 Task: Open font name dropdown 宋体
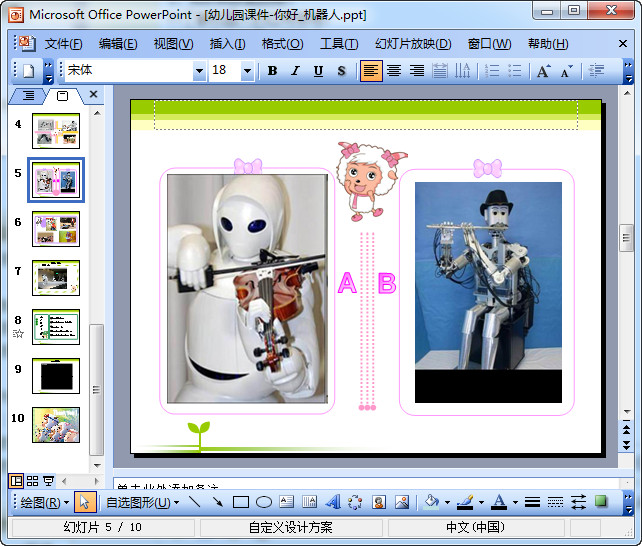[x=199, y=71]
